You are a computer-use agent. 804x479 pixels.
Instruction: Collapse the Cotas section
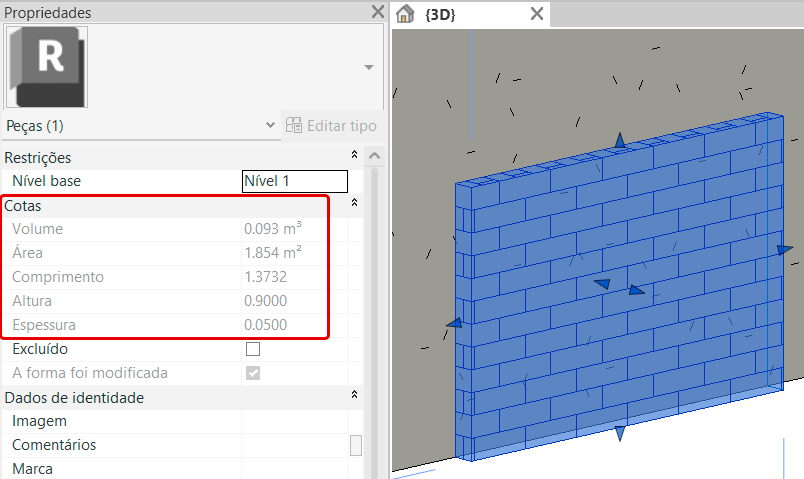354,203
